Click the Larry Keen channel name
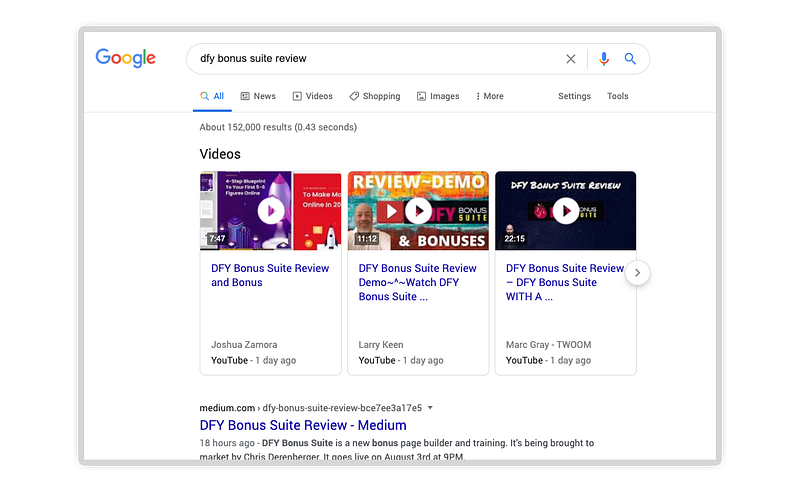Viewport: 800px width, 491px height. (x=381, y=345)
